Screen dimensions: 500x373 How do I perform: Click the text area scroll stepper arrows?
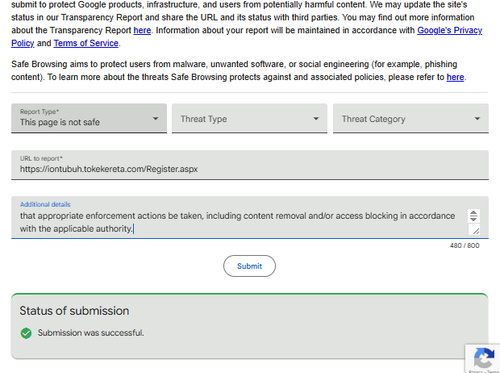point(473,216)
